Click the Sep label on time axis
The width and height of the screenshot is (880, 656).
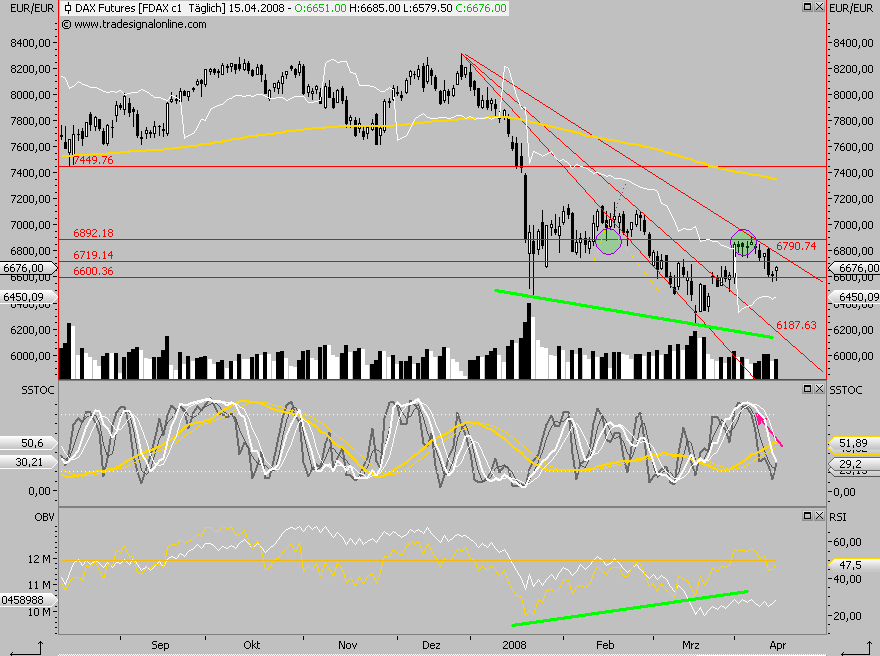point(160,645)
